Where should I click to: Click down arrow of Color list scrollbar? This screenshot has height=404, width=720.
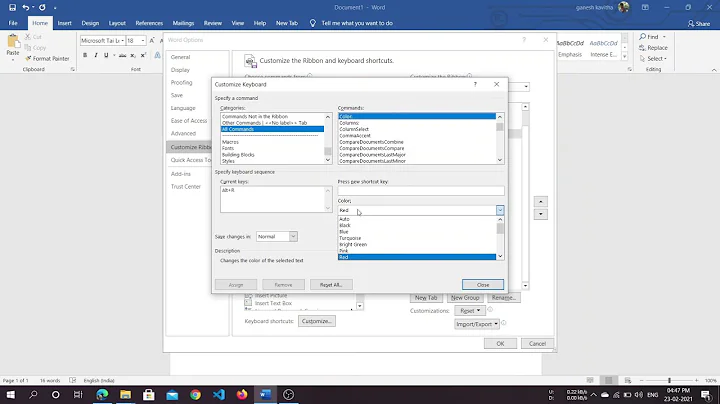click(500, 257)
